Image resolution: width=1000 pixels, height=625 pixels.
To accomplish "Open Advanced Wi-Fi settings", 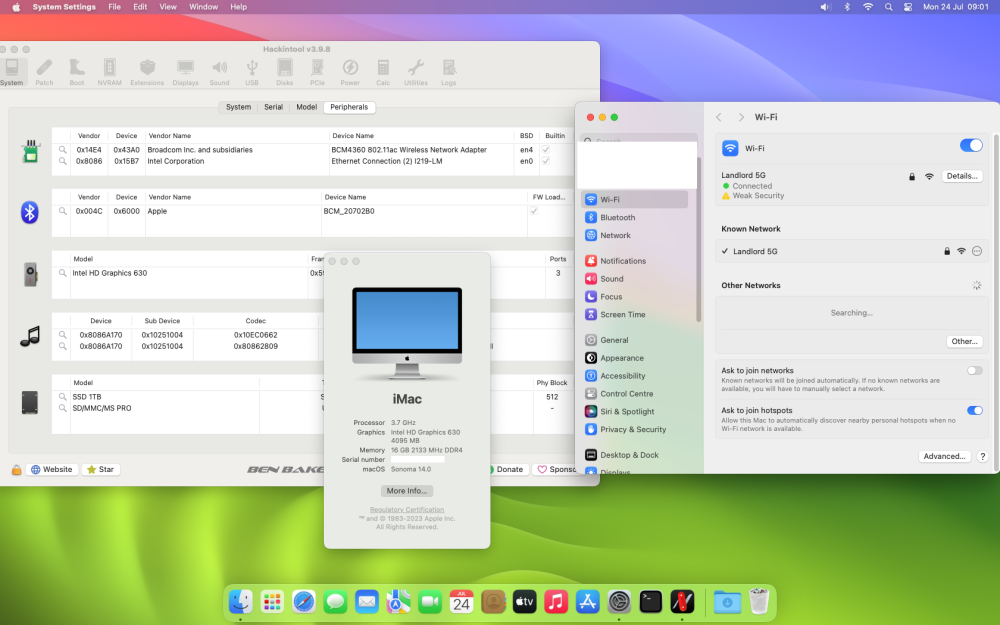I will click(945, 457).
